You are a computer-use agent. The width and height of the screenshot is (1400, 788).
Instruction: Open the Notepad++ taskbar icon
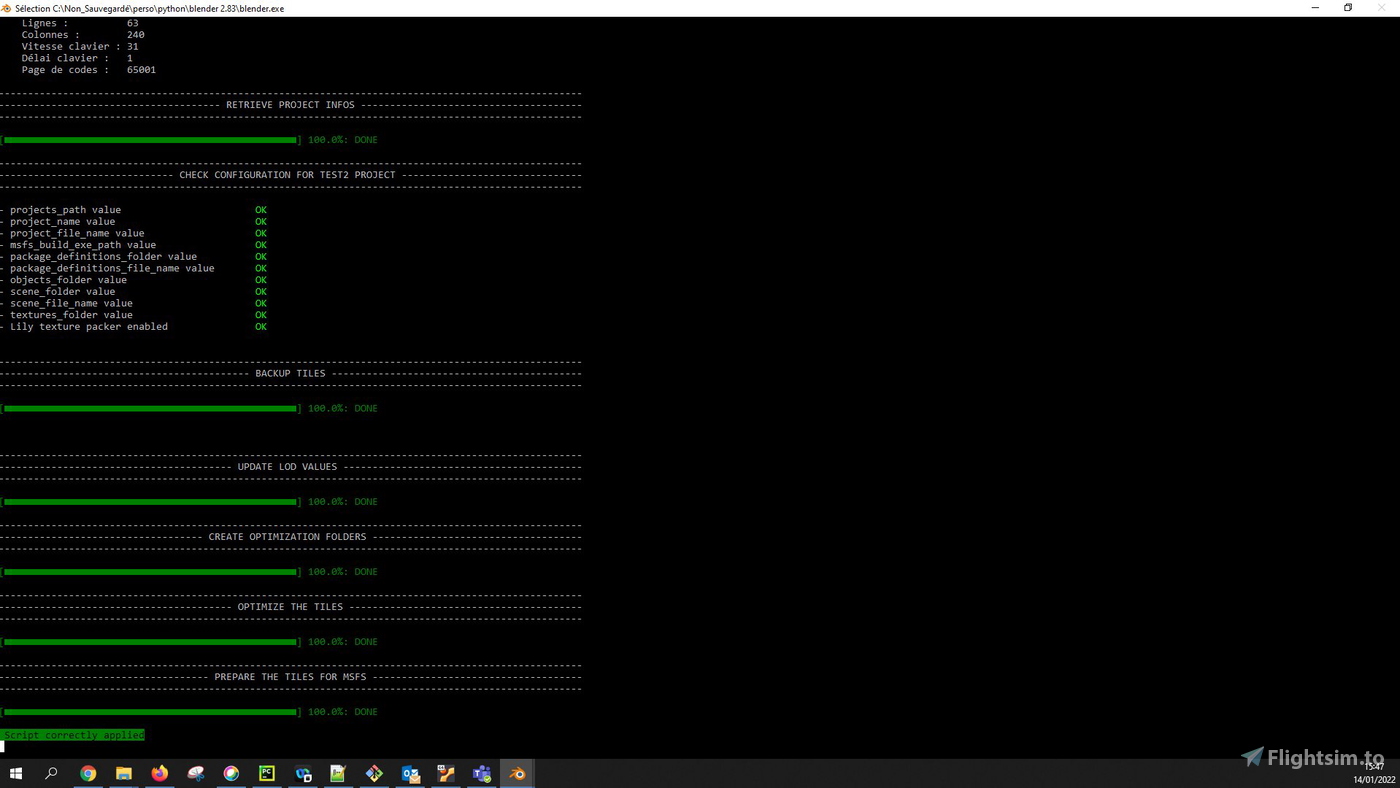click(338, 773)
